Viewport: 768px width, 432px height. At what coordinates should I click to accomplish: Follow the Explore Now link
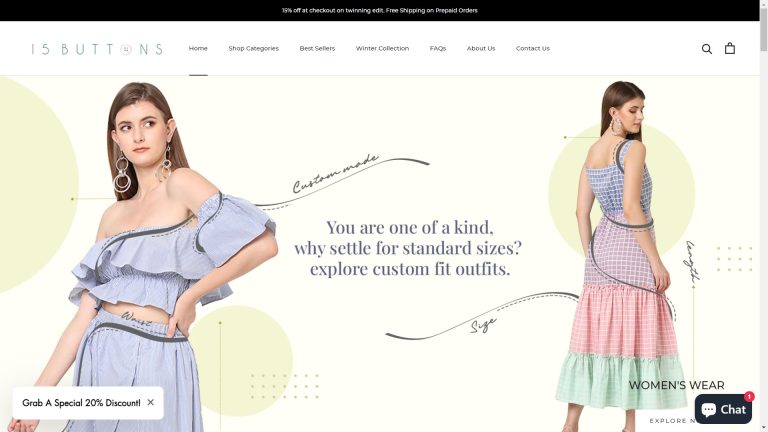[x=670, y=421]
